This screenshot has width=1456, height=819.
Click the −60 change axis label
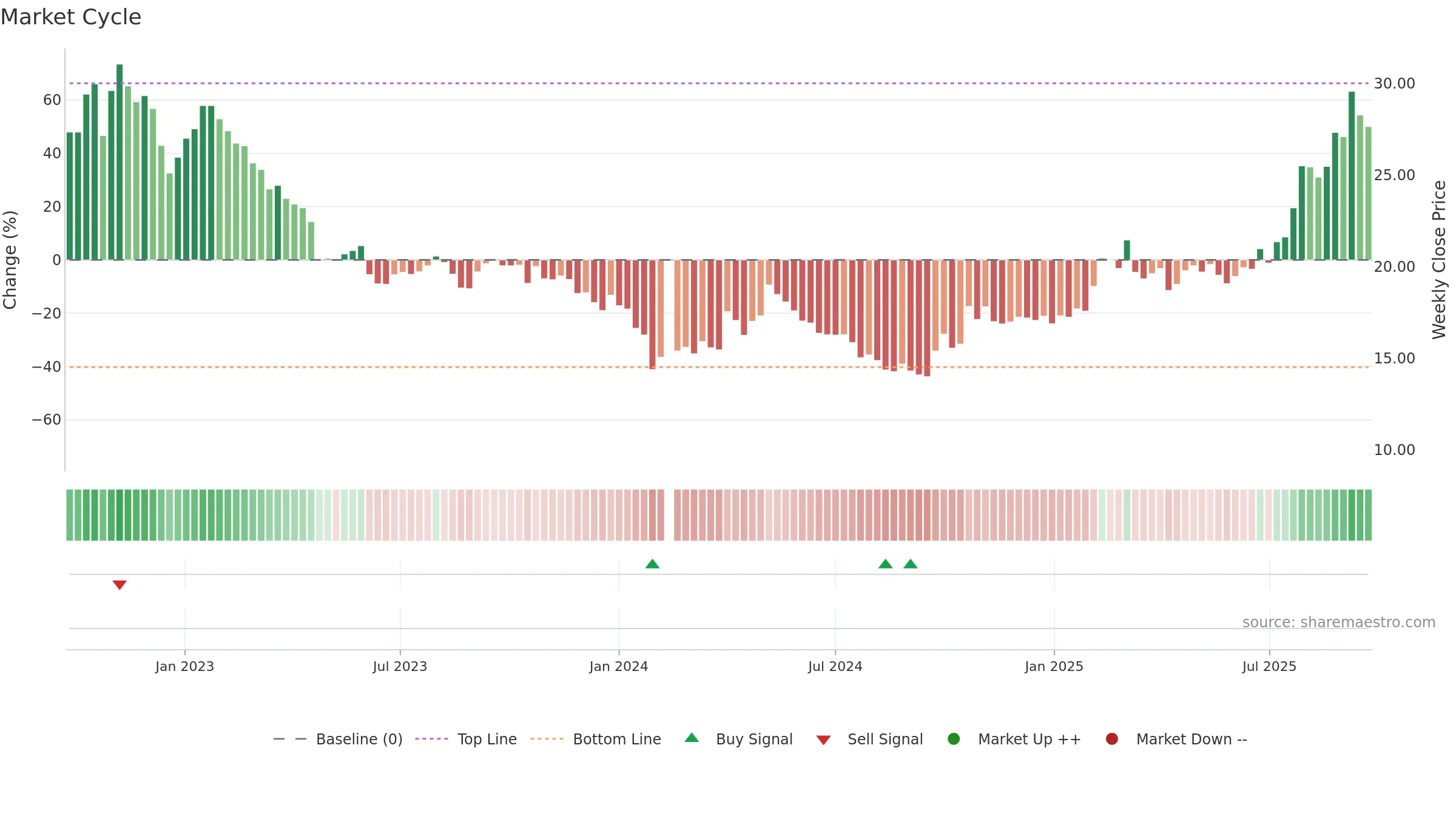point(46,420)
